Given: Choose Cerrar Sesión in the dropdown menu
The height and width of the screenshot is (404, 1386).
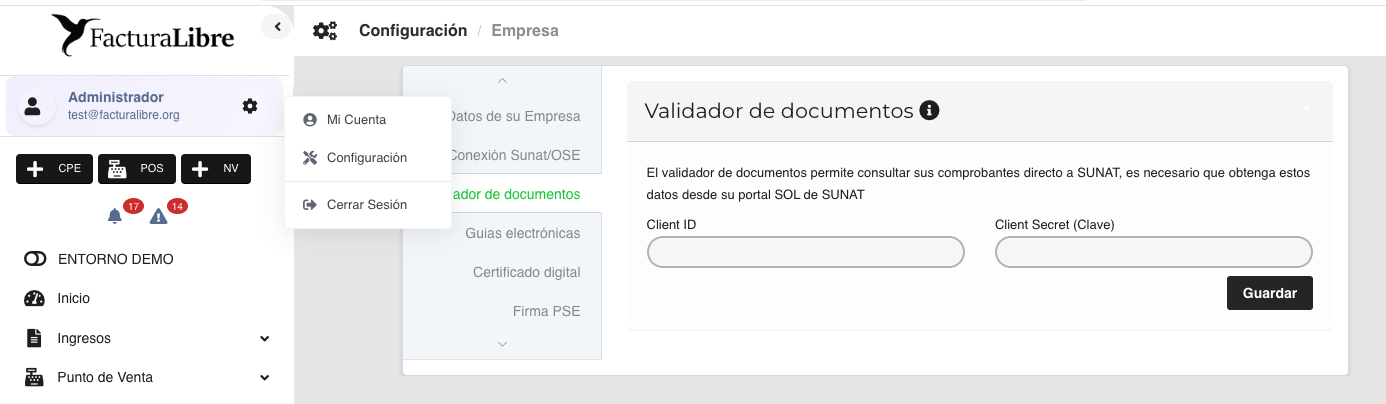Looking at the screenshot, I should (366, 204).
